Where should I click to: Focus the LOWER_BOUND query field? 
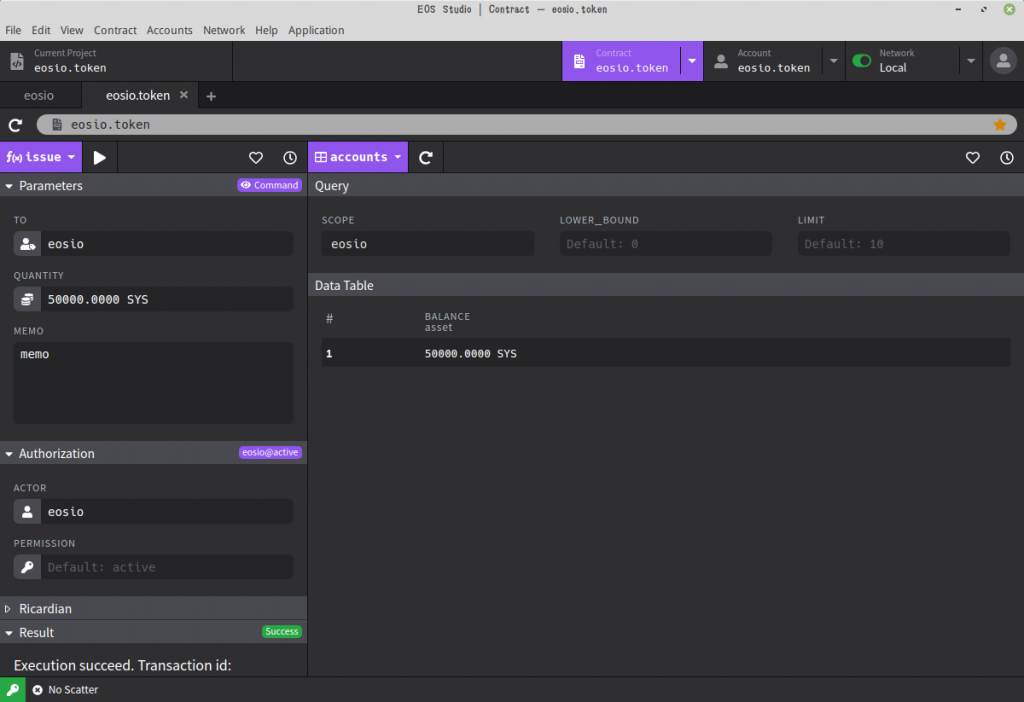665,244
